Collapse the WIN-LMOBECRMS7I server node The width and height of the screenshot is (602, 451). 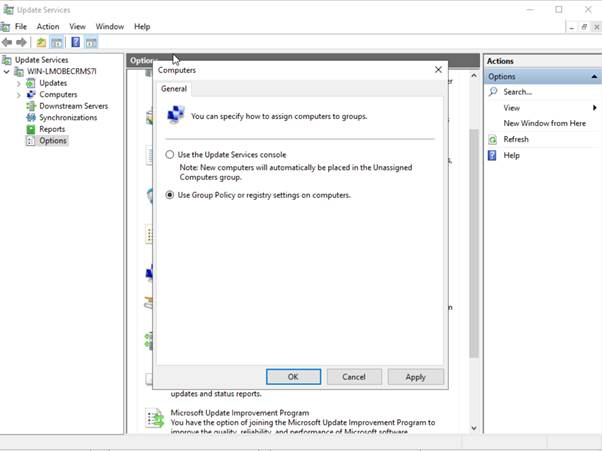point(7,71)
